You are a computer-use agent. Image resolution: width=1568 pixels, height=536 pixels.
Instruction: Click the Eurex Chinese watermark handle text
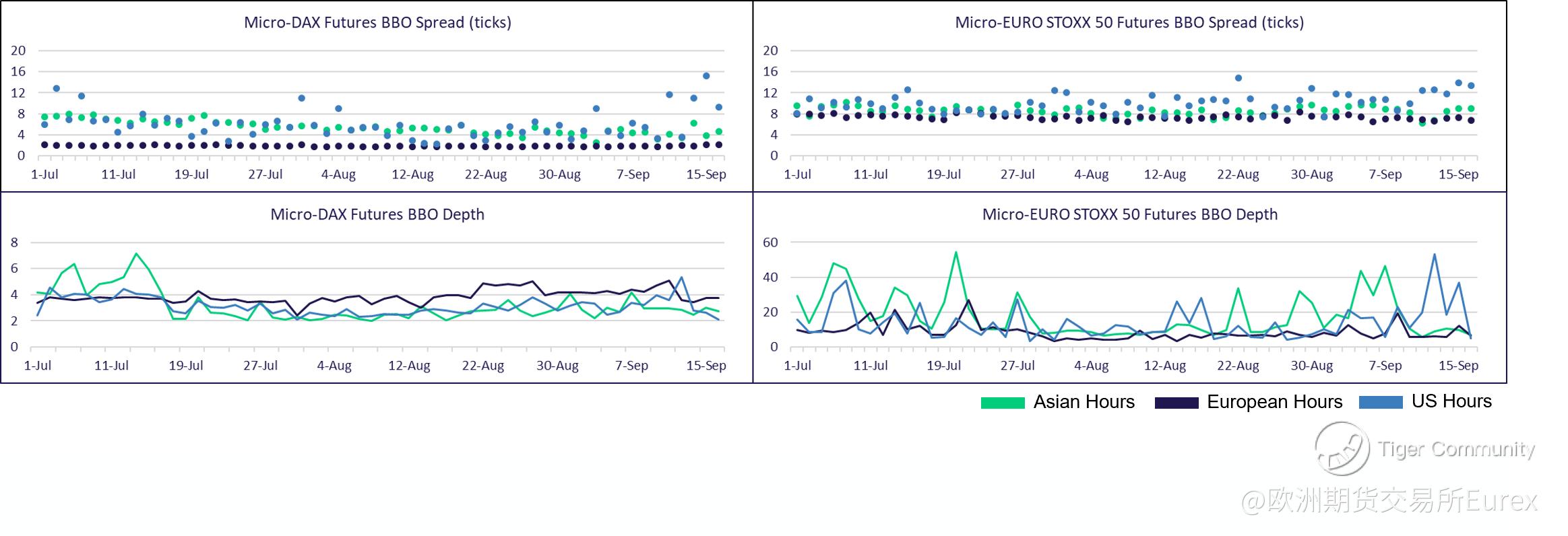tap(1389, 500)
